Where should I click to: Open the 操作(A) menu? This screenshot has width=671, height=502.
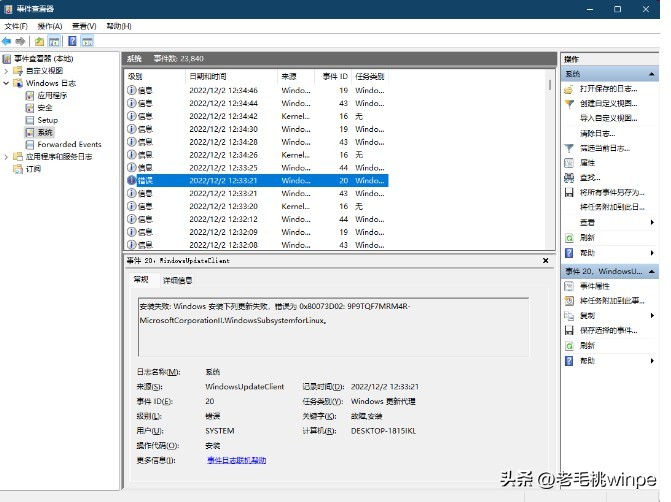click(50, 26)
